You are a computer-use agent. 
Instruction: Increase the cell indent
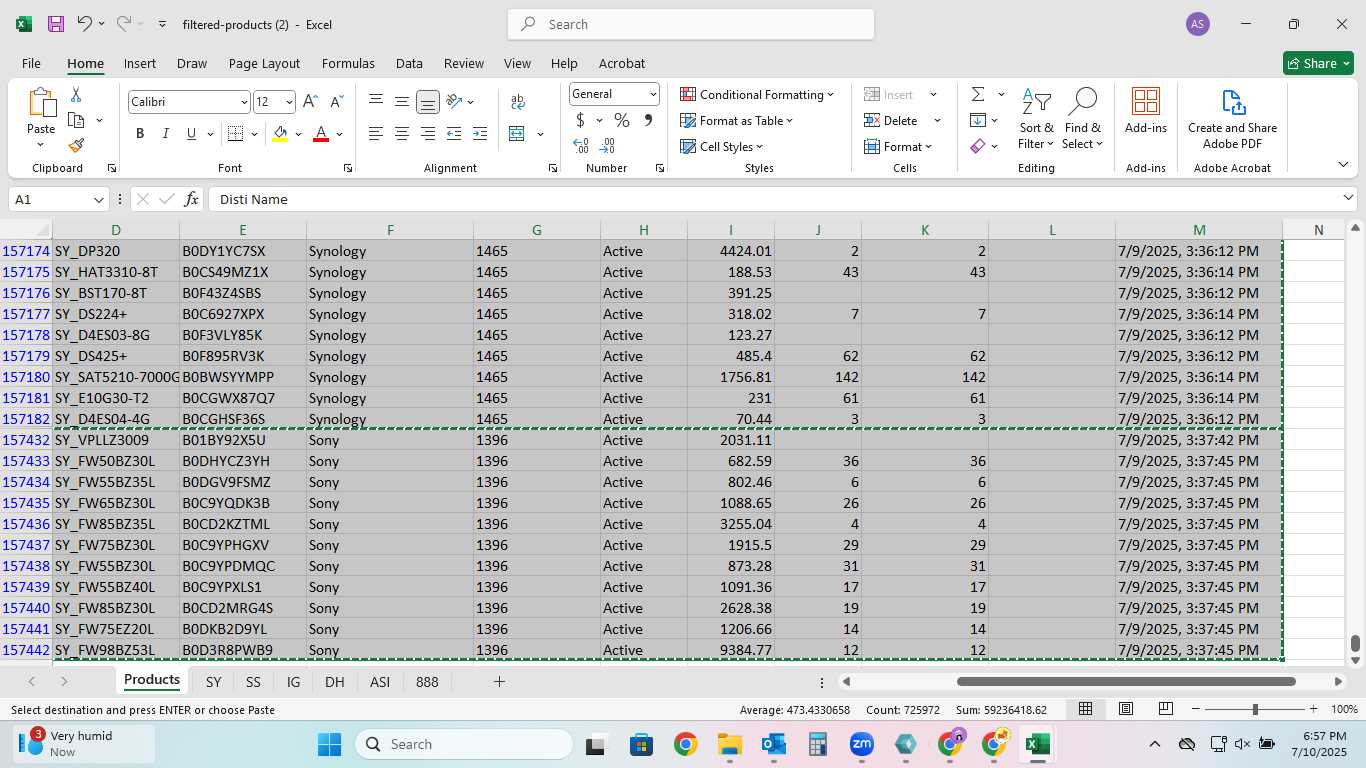(480, 134)
